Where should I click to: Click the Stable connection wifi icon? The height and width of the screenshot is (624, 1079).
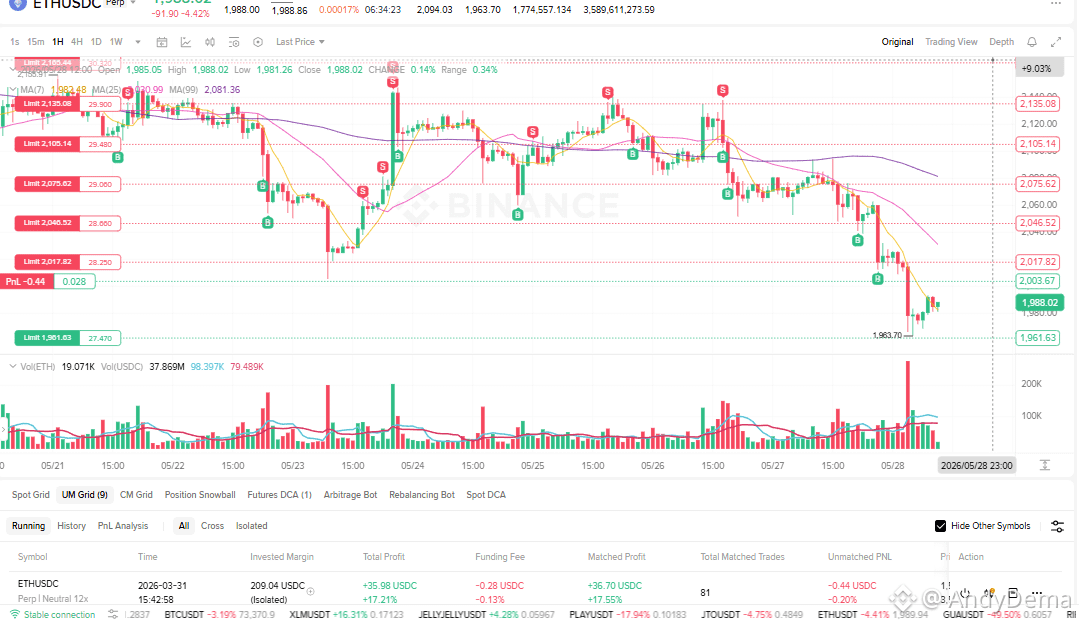coord(14,614)
